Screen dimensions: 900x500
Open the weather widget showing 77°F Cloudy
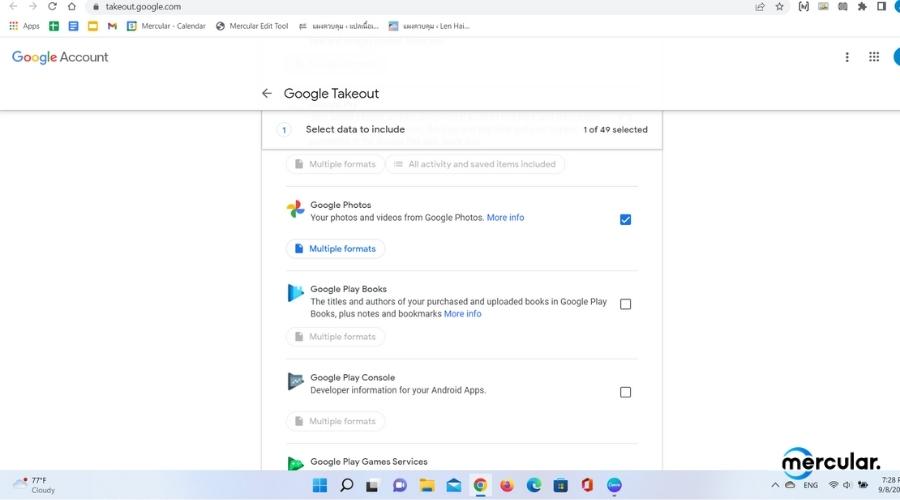click(34, 485)
